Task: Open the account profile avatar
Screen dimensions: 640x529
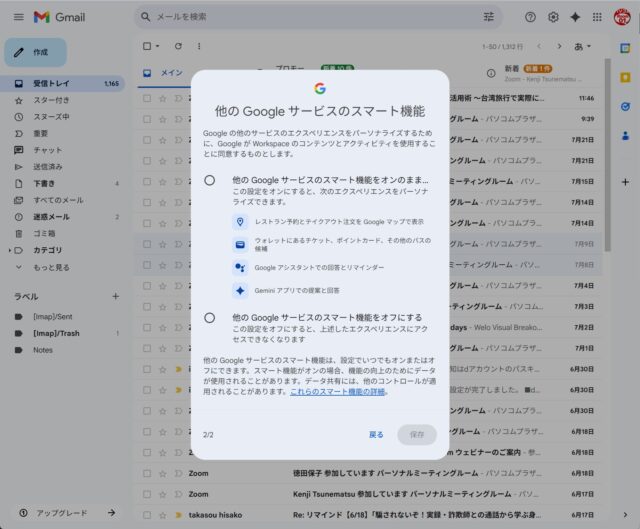Action: point(622,17)
